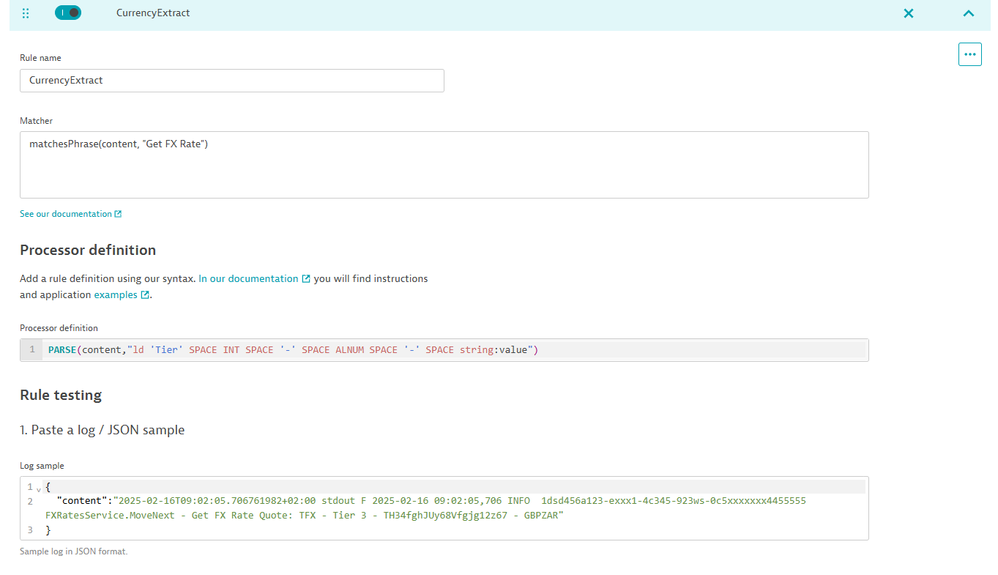Click the PARSE code line in Processor definition

[293, 350]
